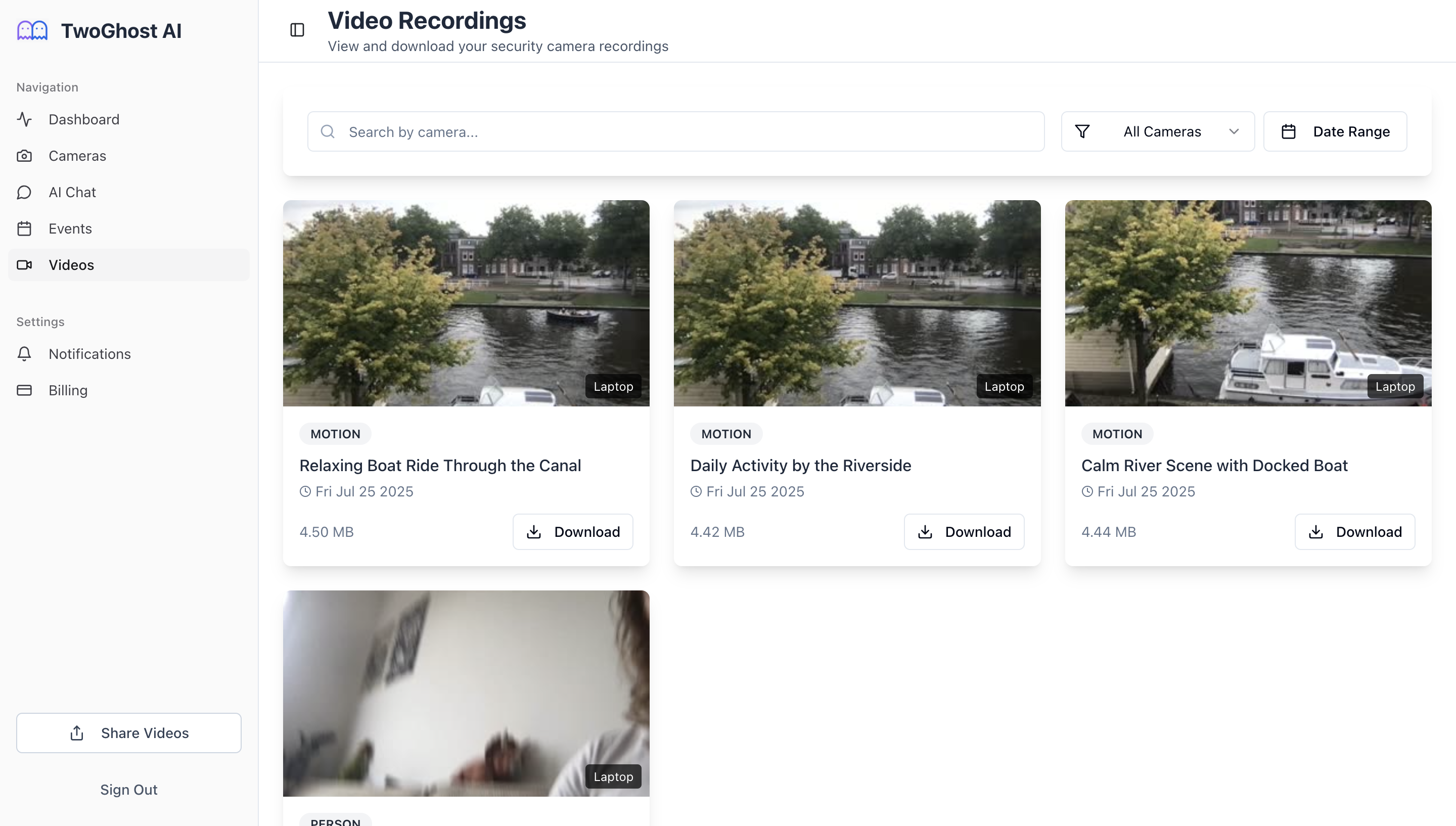1456x826 pixels.
Task: Click Laptop tag on Calm River Scene thumbnail
Action: tap(1395, 386)
